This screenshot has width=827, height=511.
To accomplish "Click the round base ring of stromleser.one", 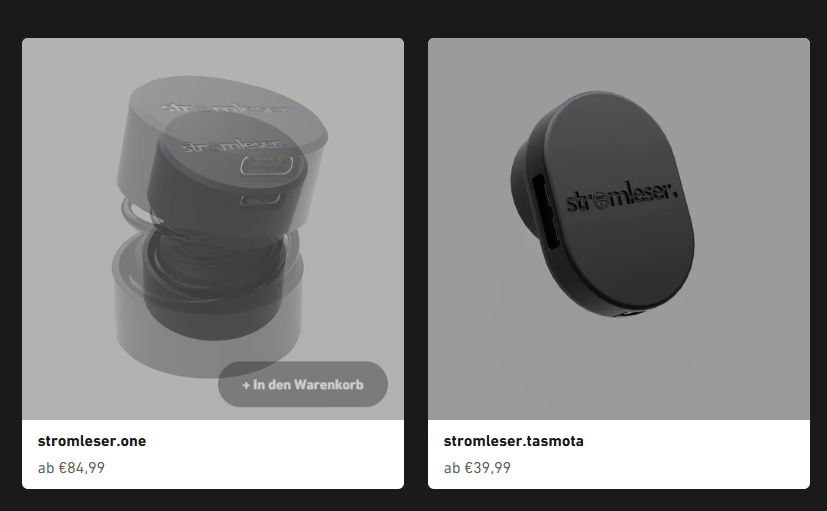I will point(208,306).
